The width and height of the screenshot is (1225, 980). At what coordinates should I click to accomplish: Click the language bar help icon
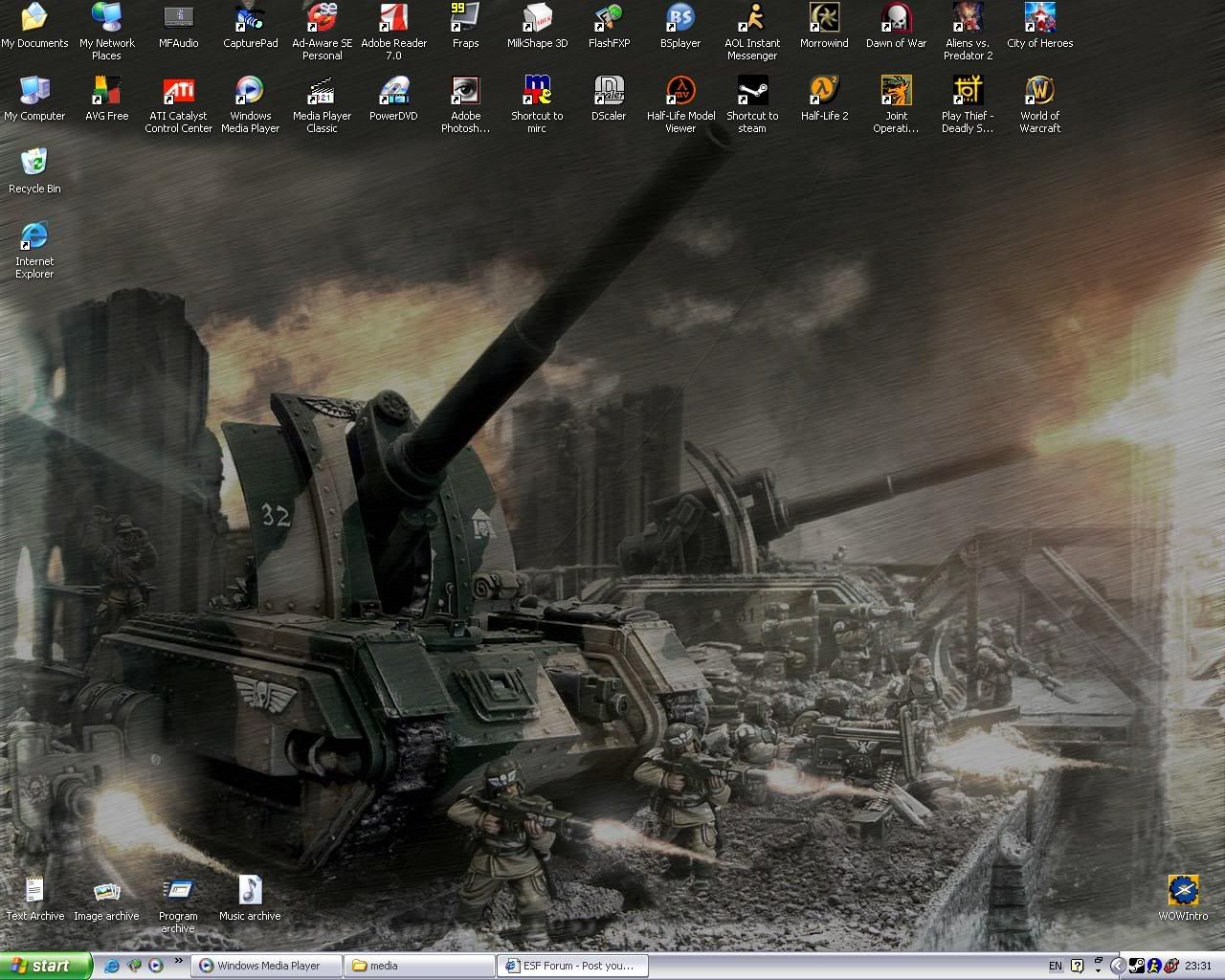pos(1077,966)
